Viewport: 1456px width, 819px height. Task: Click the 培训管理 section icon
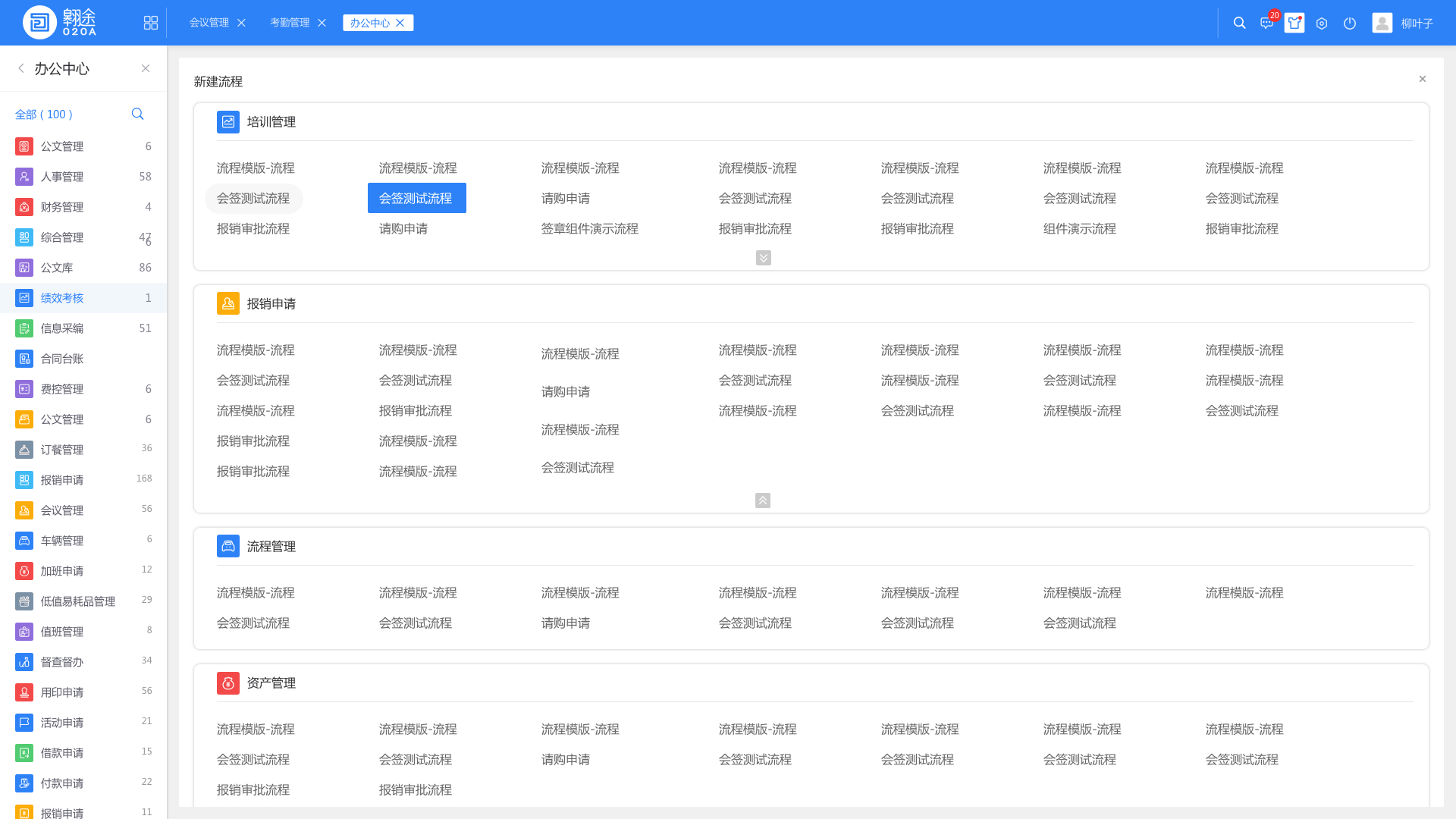coord(228,121)
